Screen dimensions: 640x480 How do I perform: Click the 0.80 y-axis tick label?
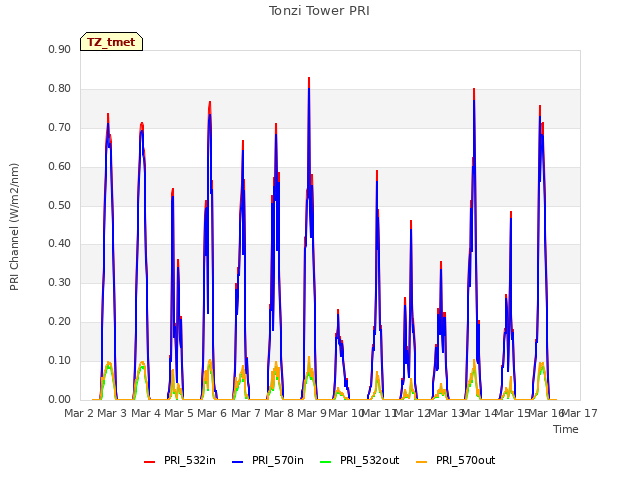[60, 89]
